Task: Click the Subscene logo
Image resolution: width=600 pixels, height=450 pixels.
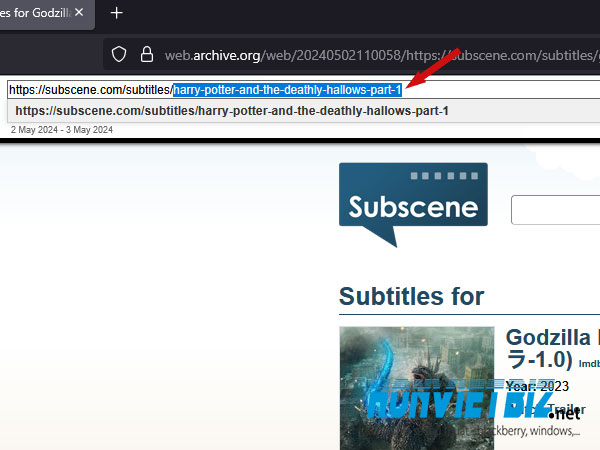Action: (x=413, y=205)
